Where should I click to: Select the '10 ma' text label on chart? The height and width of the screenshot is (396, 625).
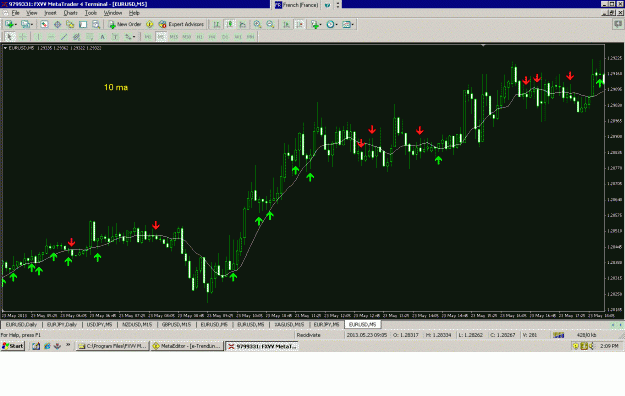116,87
